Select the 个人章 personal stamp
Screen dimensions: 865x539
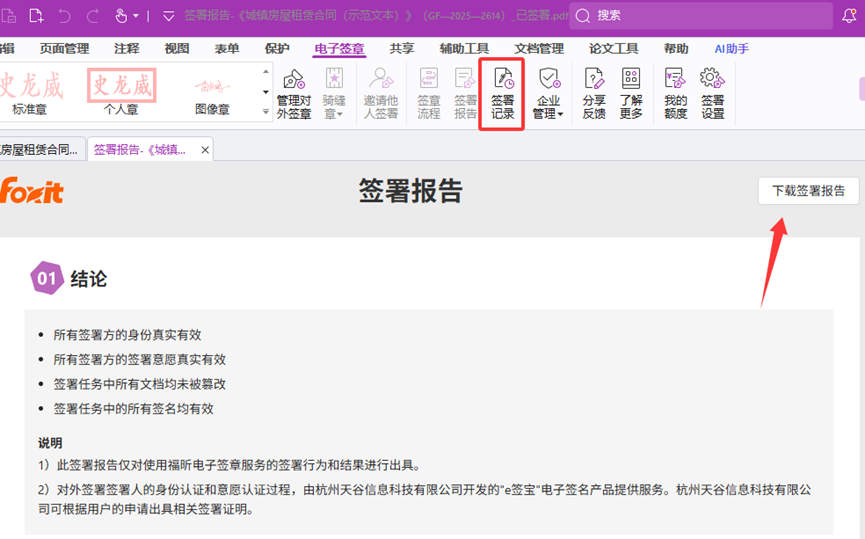coord(121,92)
